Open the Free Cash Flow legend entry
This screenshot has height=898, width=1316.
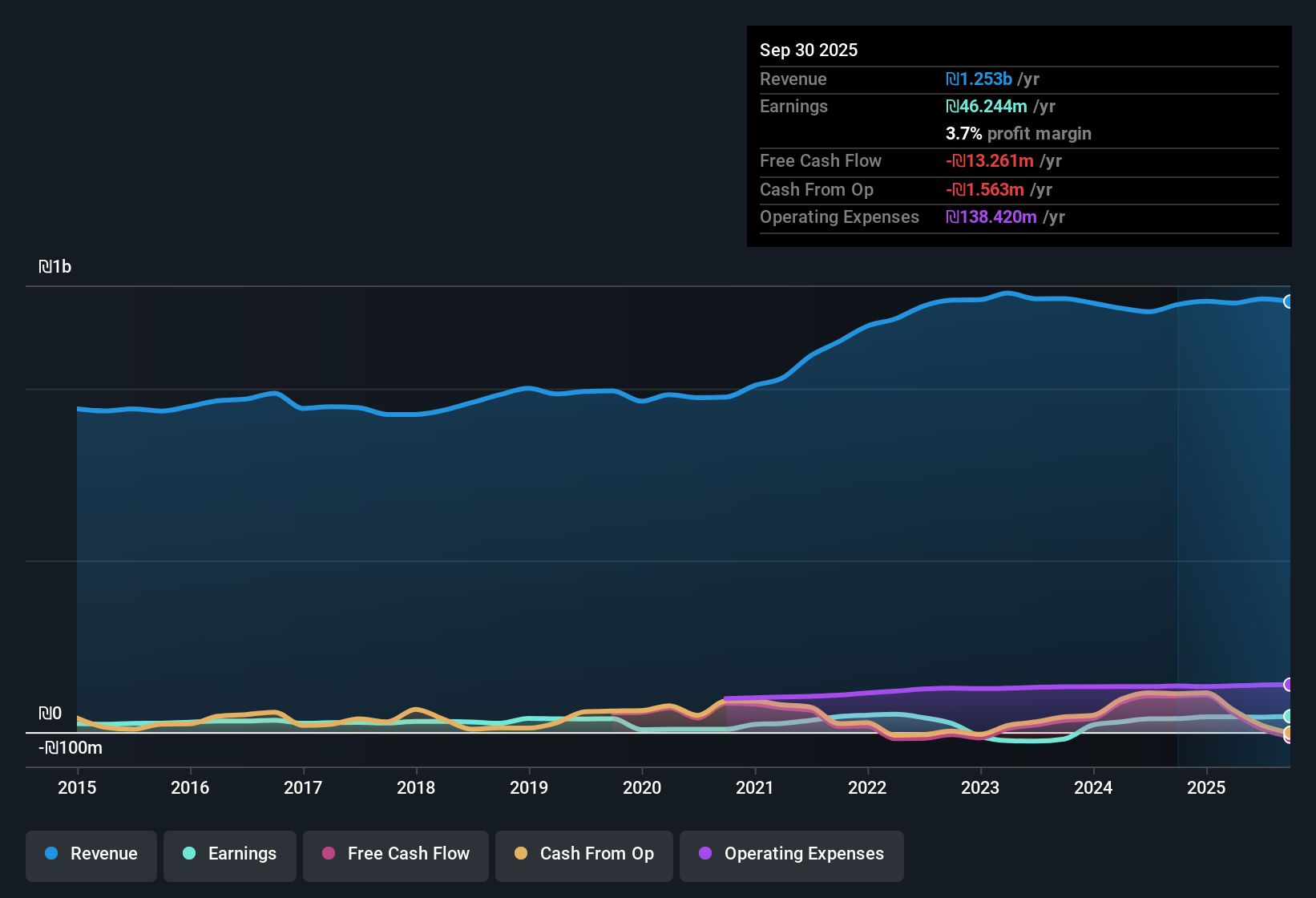point(395,856)
